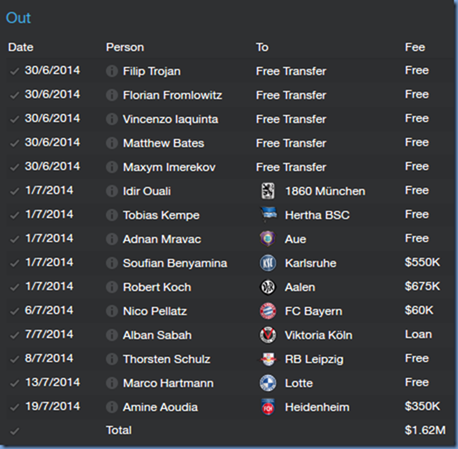Click the Out section heading
Viewport: 458px width, 449px height.
(18, 18)
